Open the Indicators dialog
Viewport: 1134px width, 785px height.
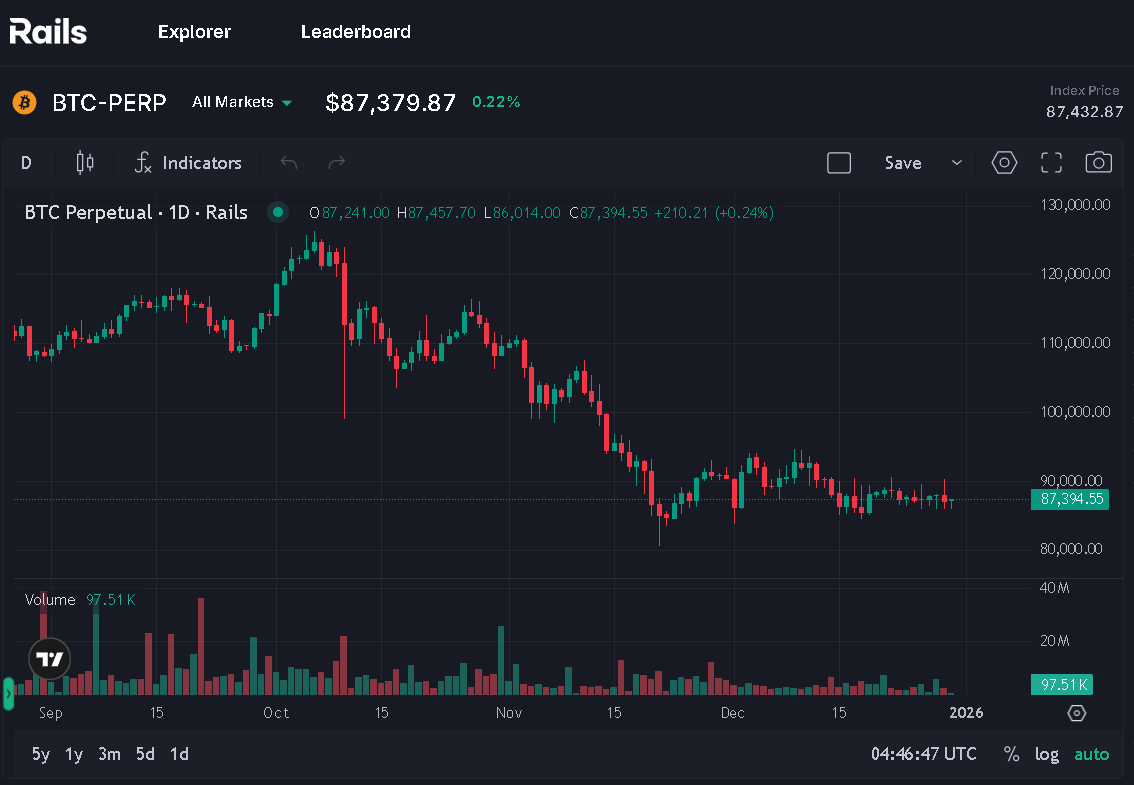coord(188,163)
